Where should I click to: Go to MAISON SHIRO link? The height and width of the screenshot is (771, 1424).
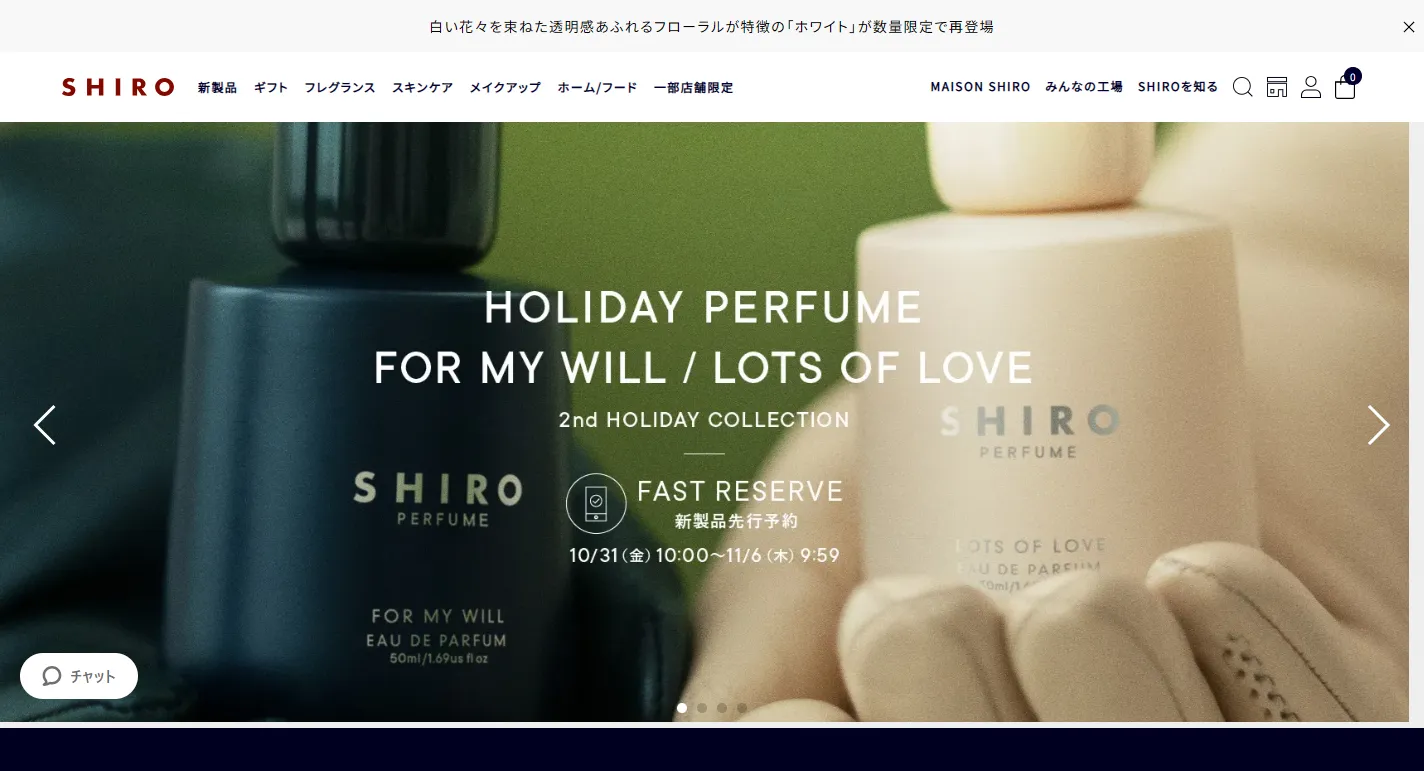click(x=980, y=87)
